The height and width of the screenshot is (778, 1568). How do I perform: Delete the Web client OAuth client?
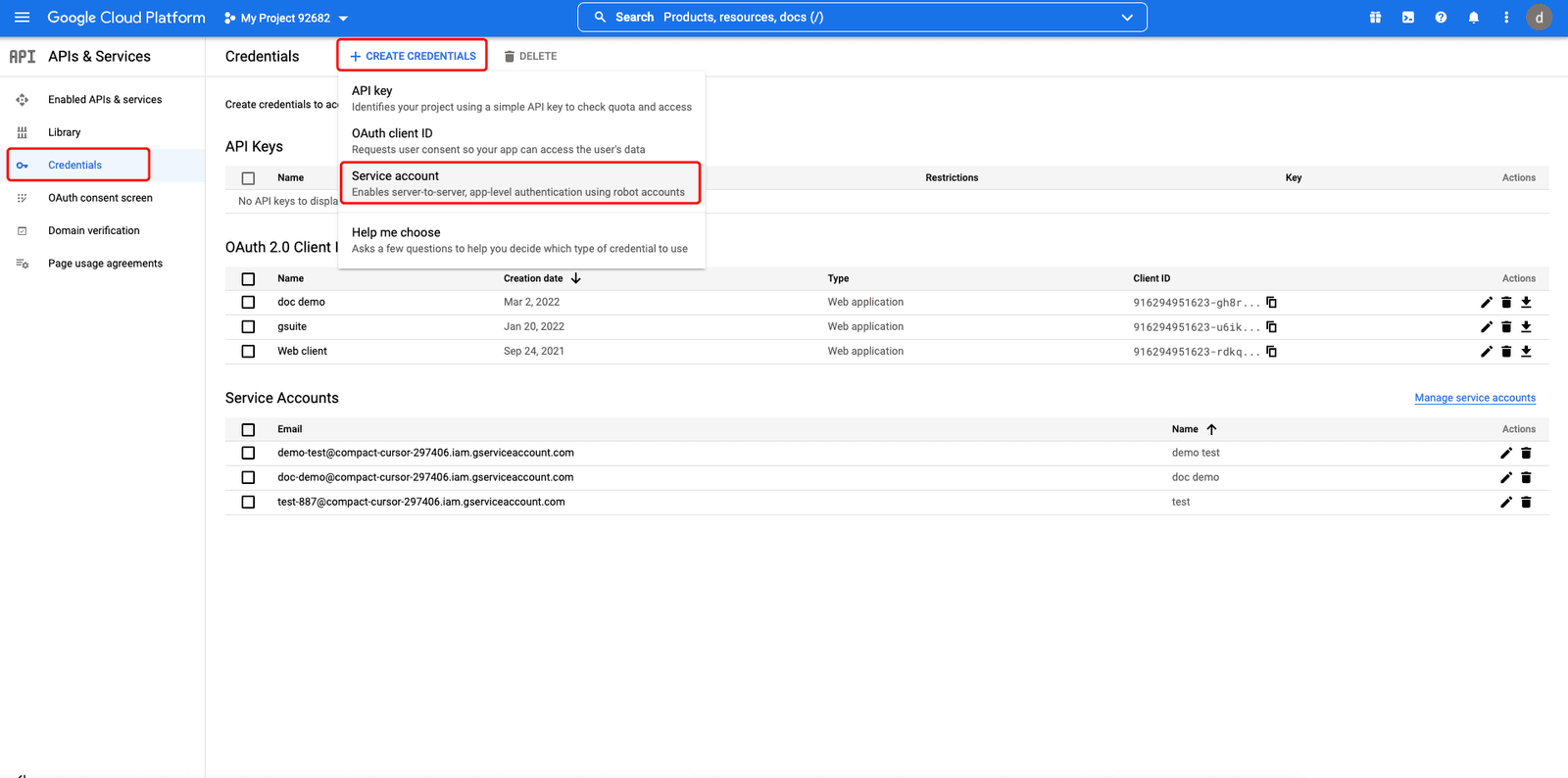(1506, 351)
